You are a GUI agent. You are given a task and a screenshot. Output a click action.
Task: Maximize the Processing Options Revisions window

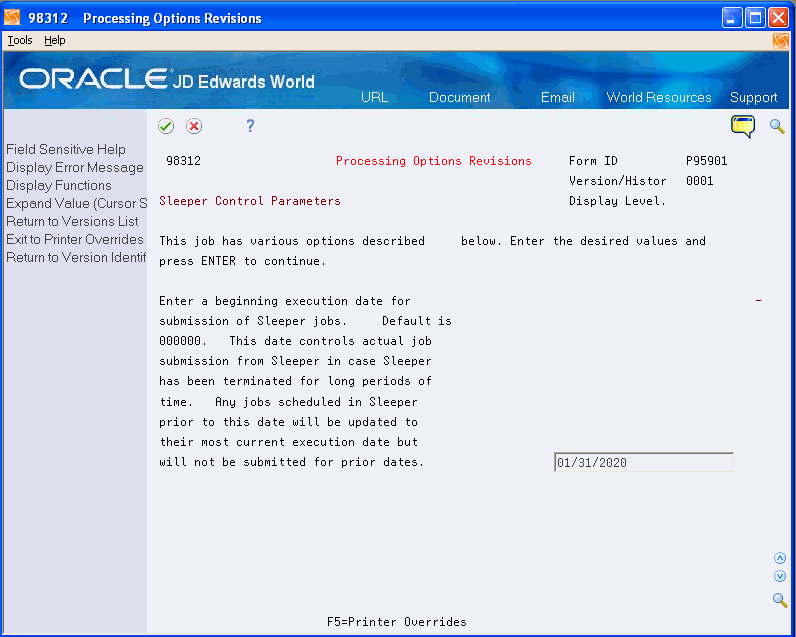(x=755, y=18)
